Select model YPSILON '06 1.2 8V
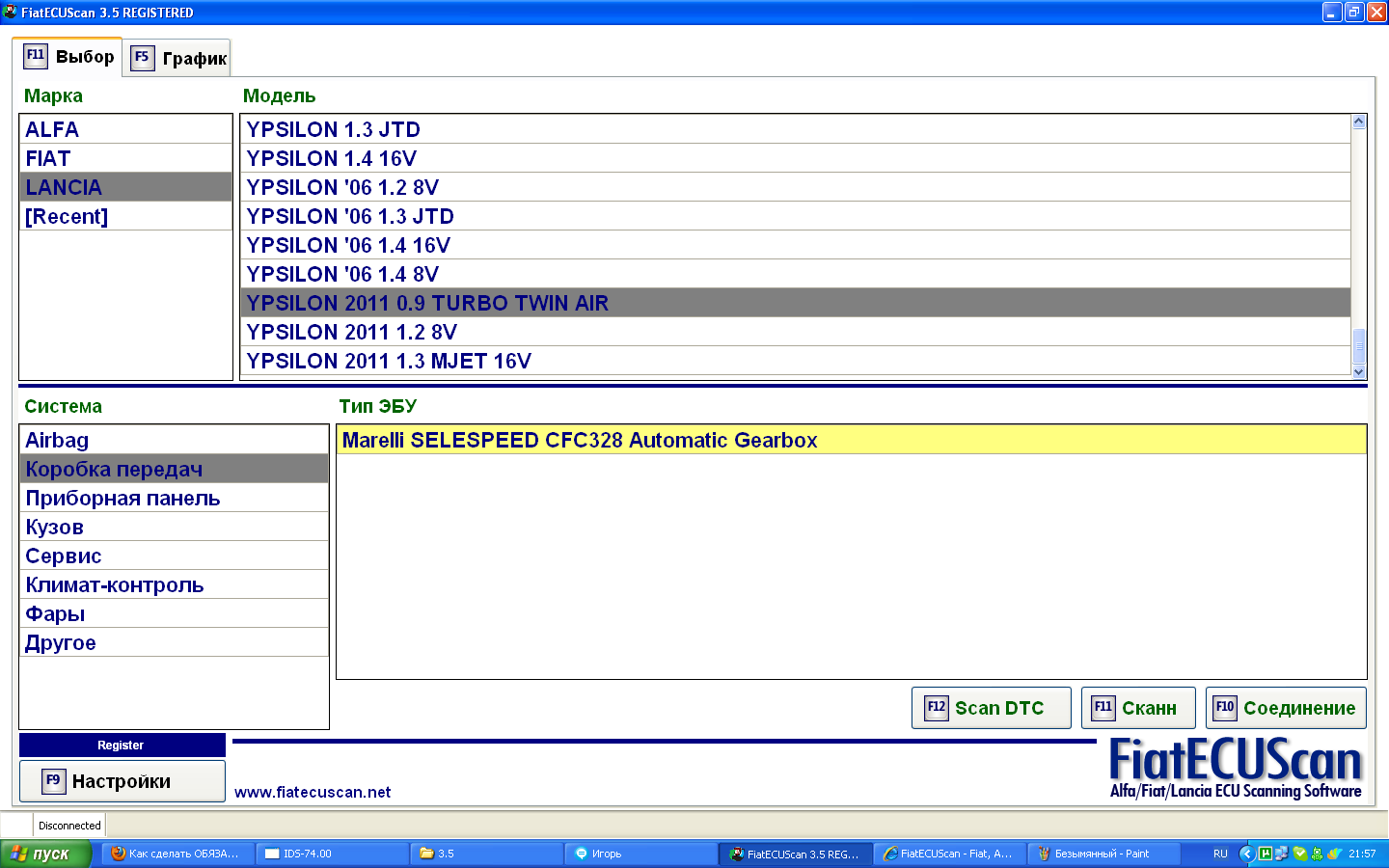This screenshot has width=1389, height=868. 796,187
